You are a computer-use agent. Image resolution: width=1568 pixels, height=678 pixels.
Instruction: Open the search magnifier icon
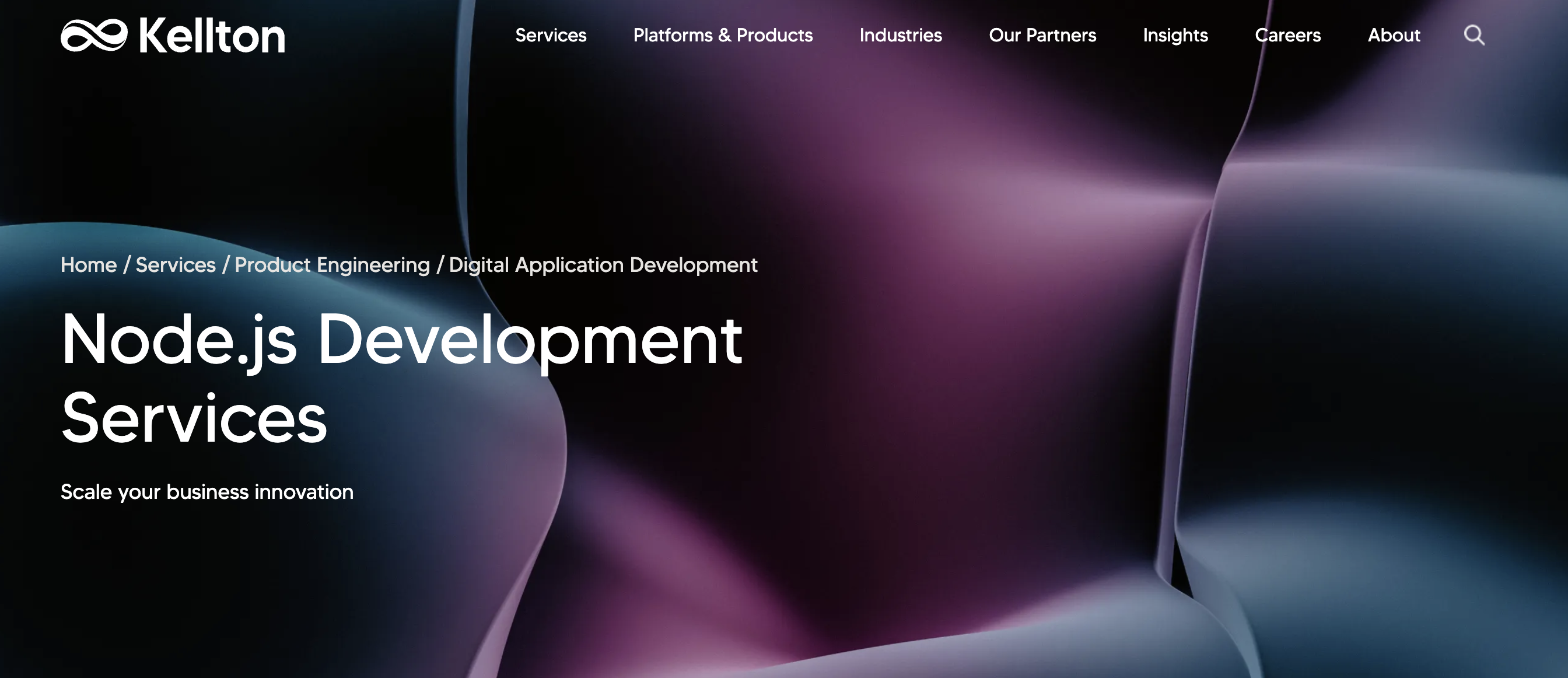pos(1473,35)
